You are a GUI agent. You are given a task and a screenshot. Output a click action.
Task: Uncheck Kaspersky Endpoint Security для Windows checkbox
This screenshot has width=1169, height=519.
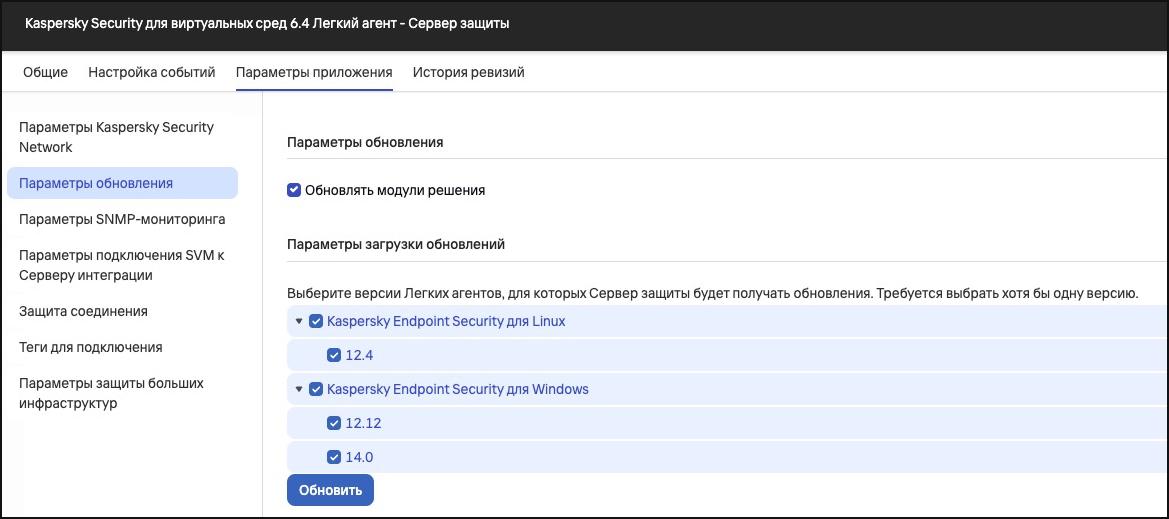315,389
